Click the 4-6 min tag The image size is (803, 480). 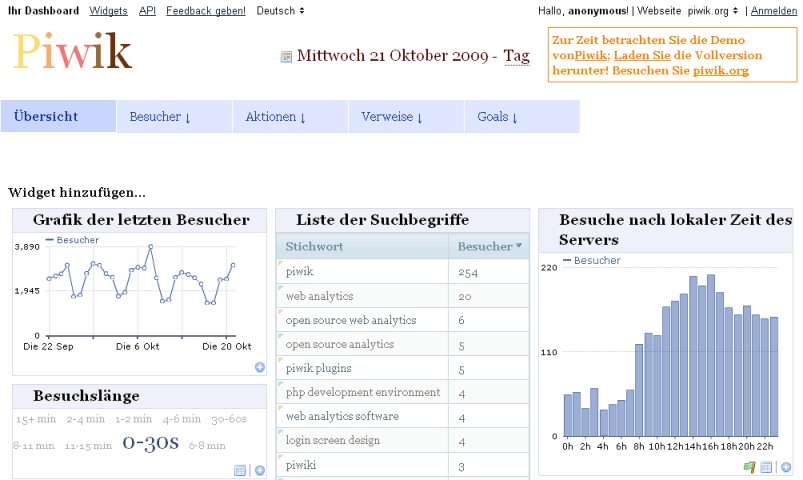point(182,419)
